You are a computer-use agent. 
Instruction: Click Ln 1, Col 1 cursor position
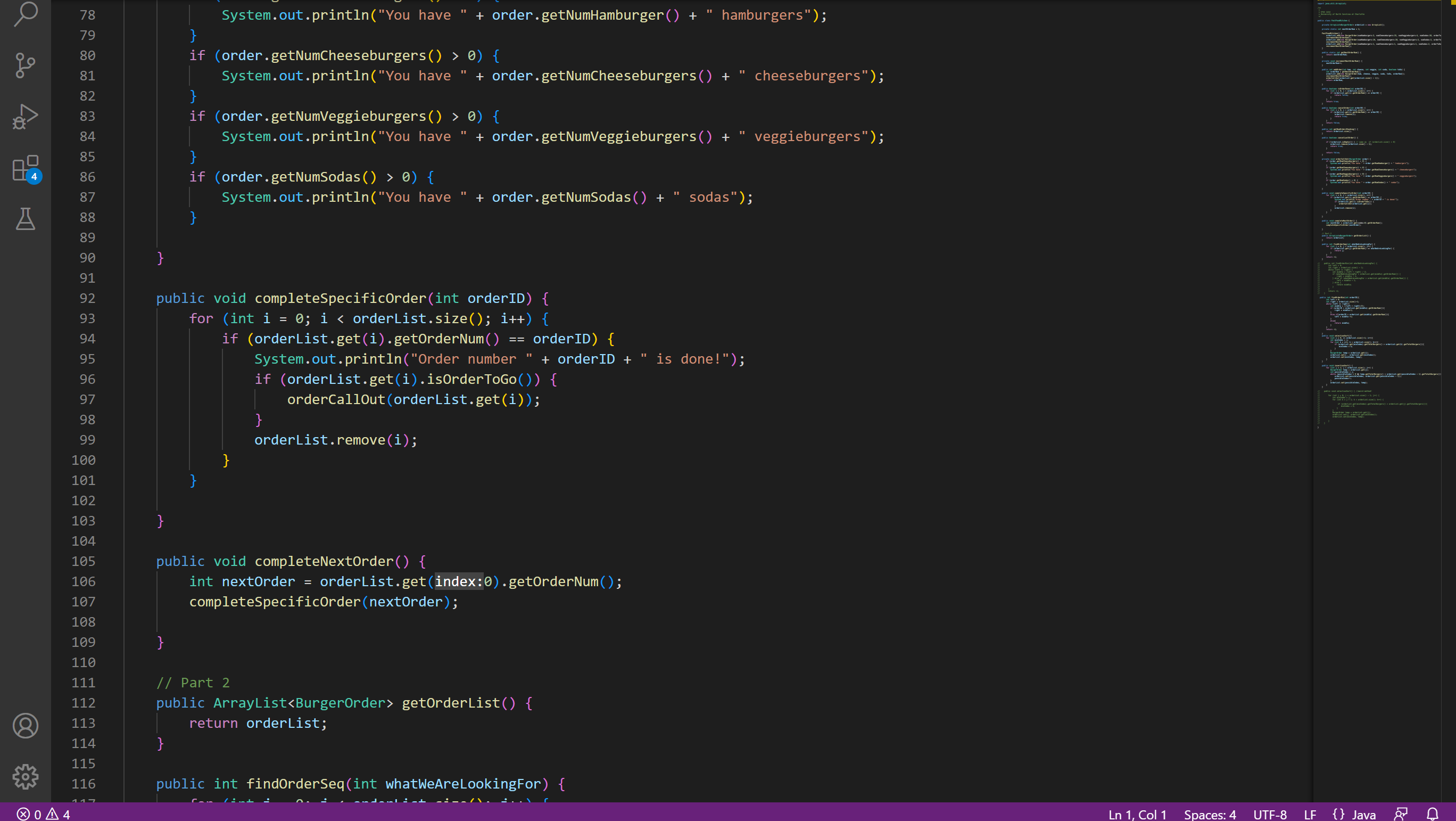coord(1137,814)
